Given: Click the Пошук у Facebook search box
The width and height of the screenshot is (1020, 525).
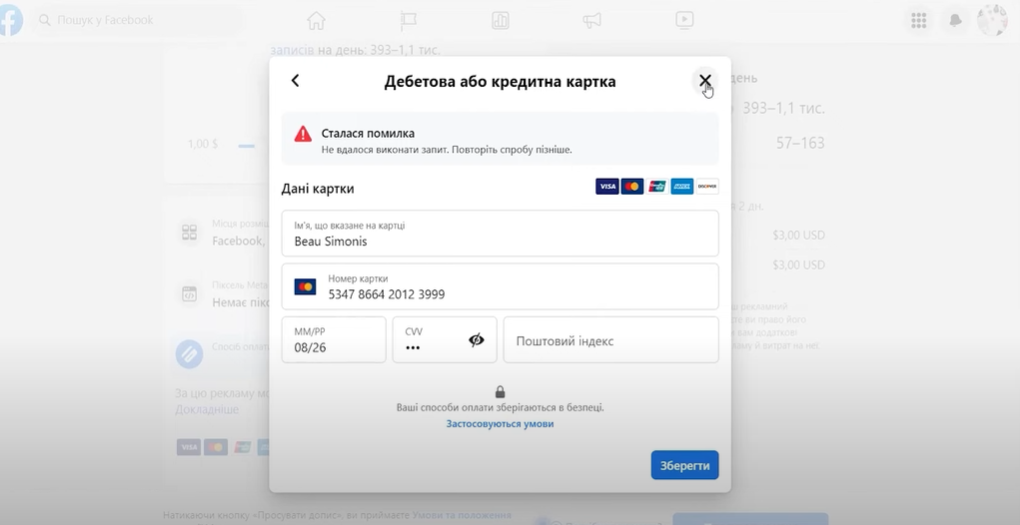Looking at the screenshot, I should tap(138, 20).
